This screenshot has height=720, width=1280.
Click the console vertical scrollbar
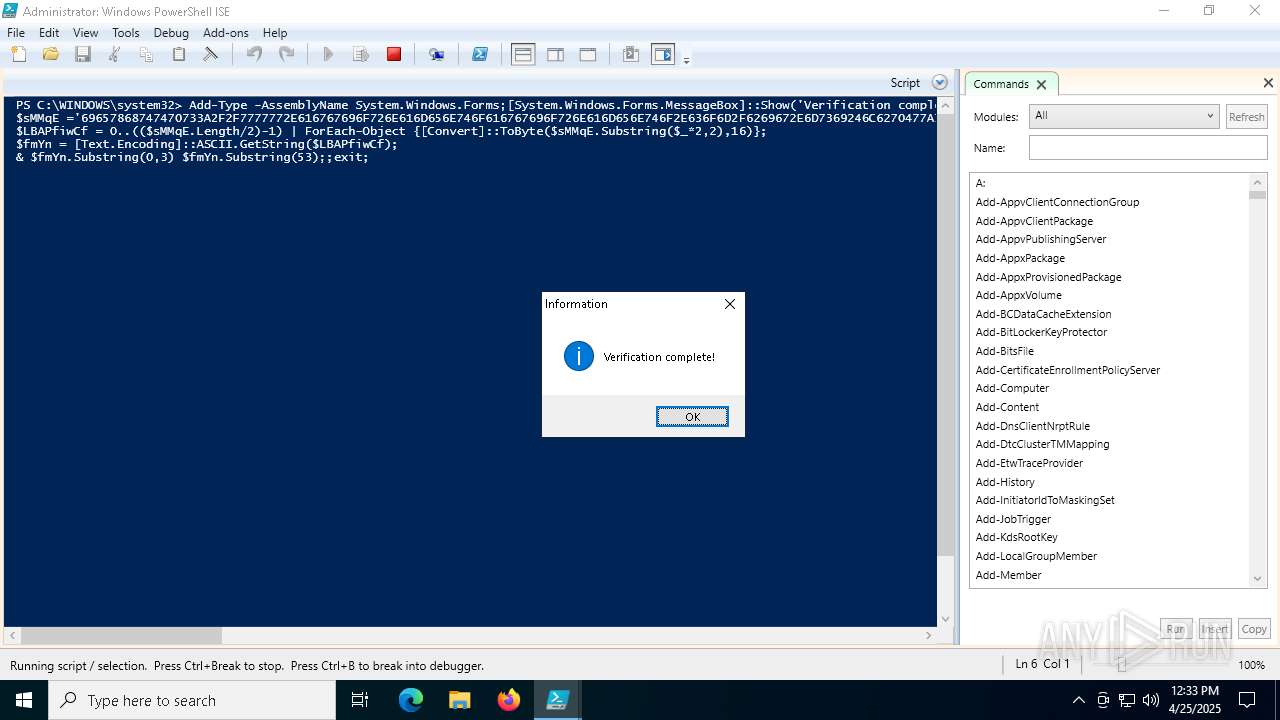click(946, 361)
